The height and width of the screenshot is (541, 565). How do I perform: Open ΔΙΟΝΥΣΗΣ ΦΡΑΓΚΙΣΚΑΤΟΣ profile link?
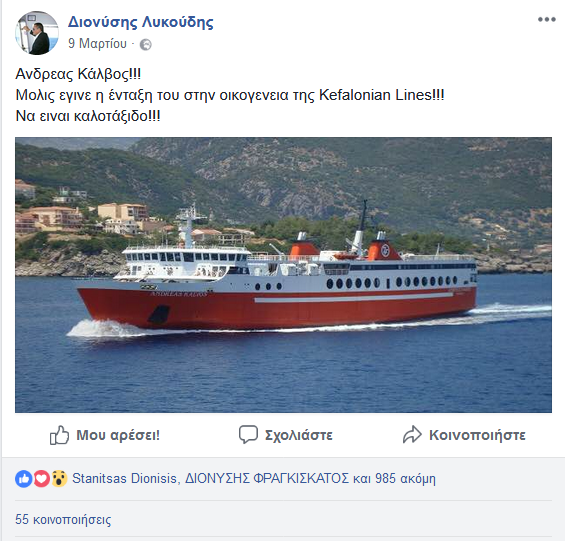pyautogui.click(x=267, y=479)
